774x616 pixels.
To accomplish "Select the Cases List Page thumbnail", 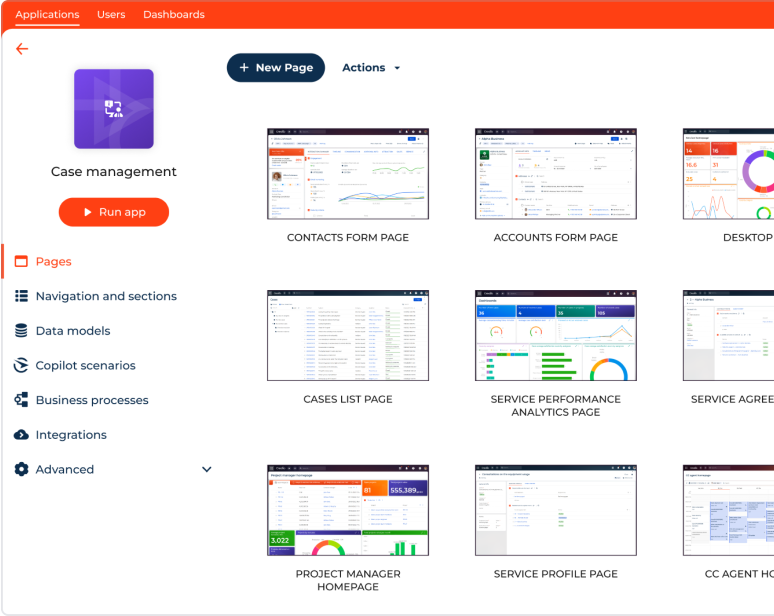I will click(x=348, y=336).
